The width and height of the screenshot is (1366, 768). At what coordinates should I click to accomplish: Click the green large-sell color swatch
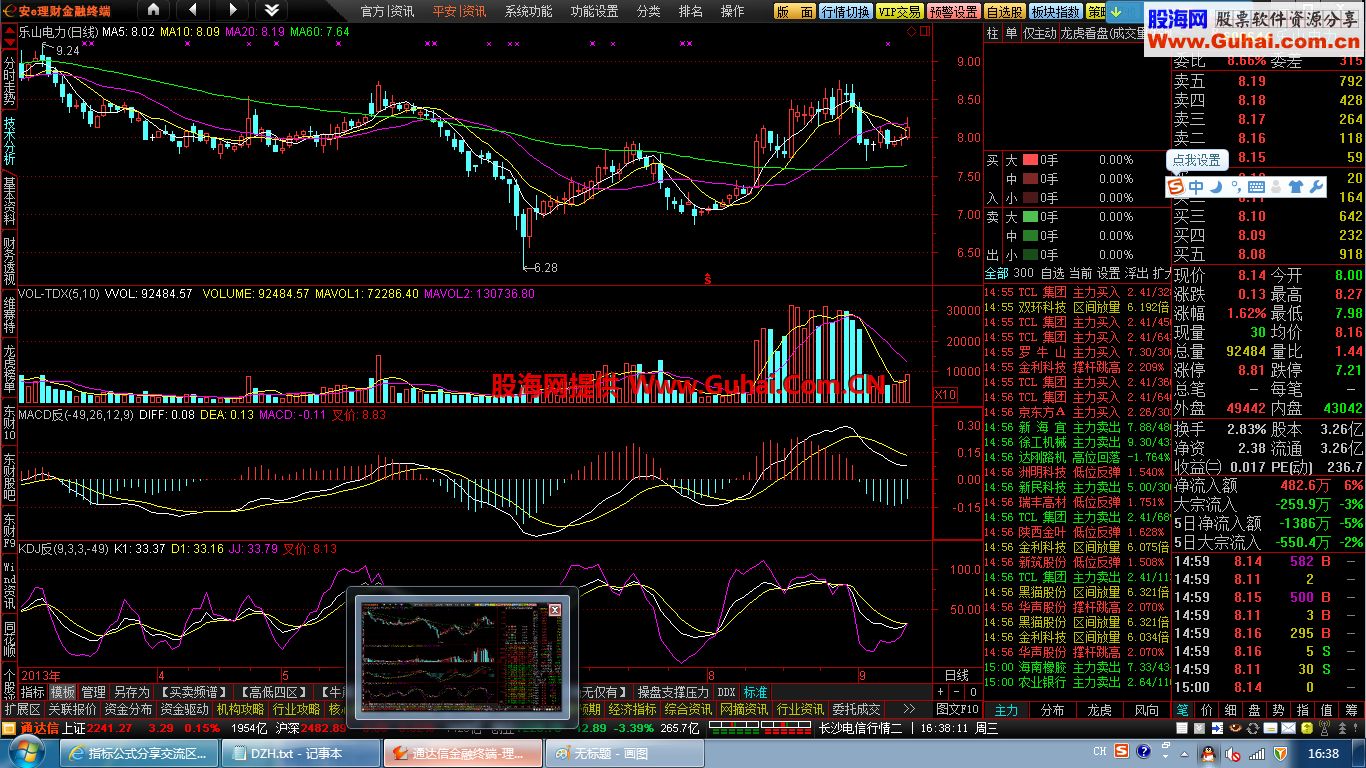(1029, 217)
